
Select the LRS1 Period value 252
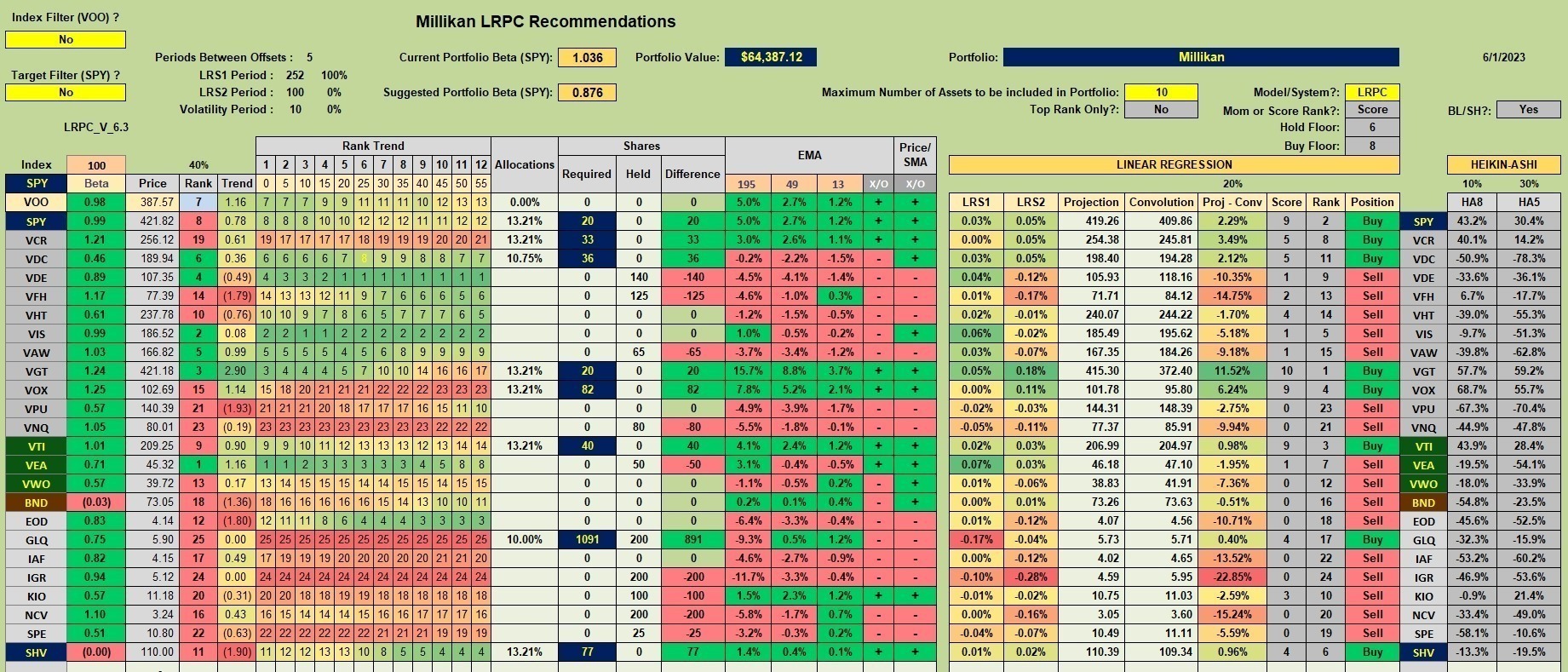[295, 75]
